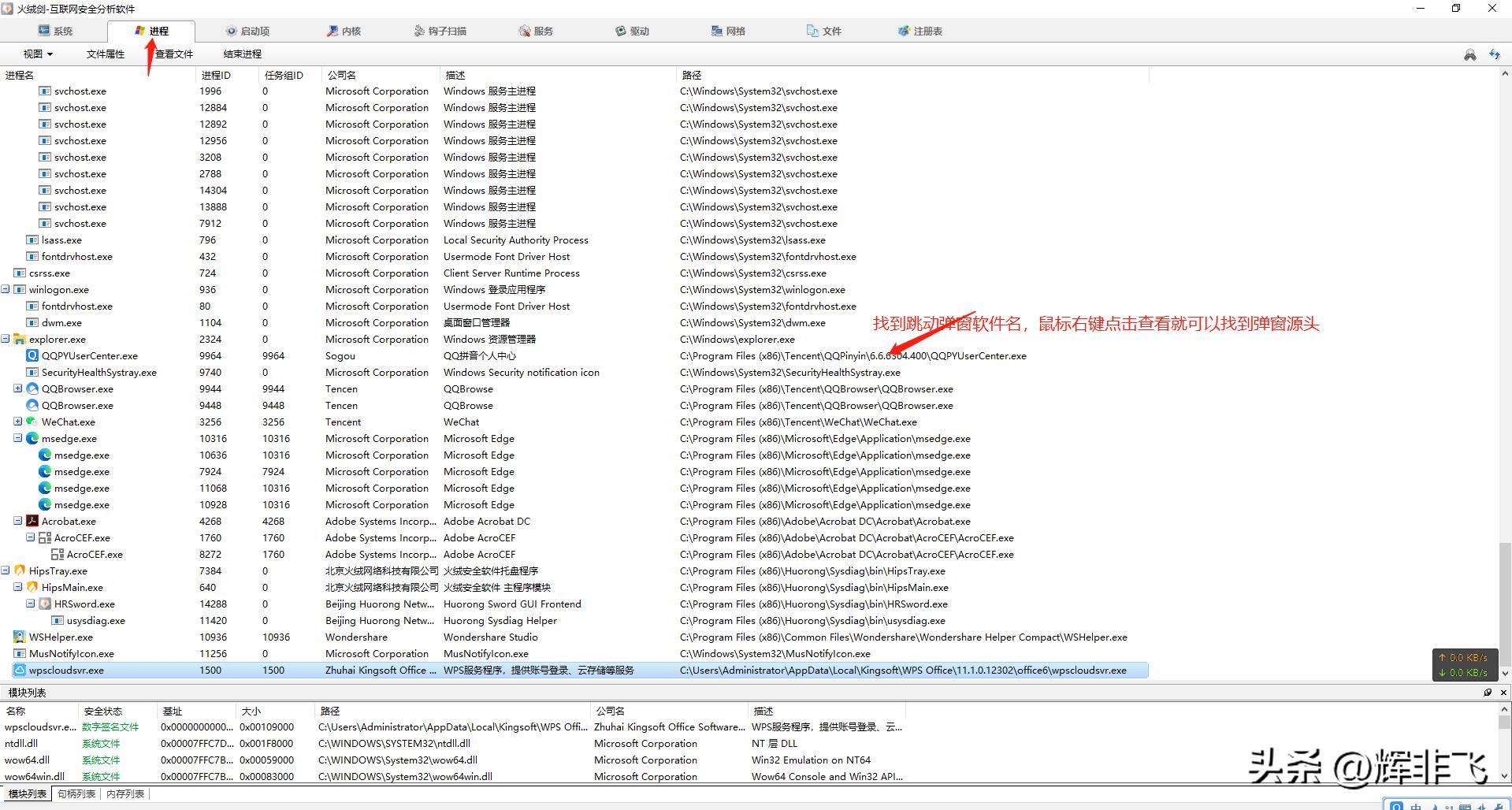Click the process list scroll-down arrow
Viewport: 1512px width, 810px height.
(x=1505, y=674)
